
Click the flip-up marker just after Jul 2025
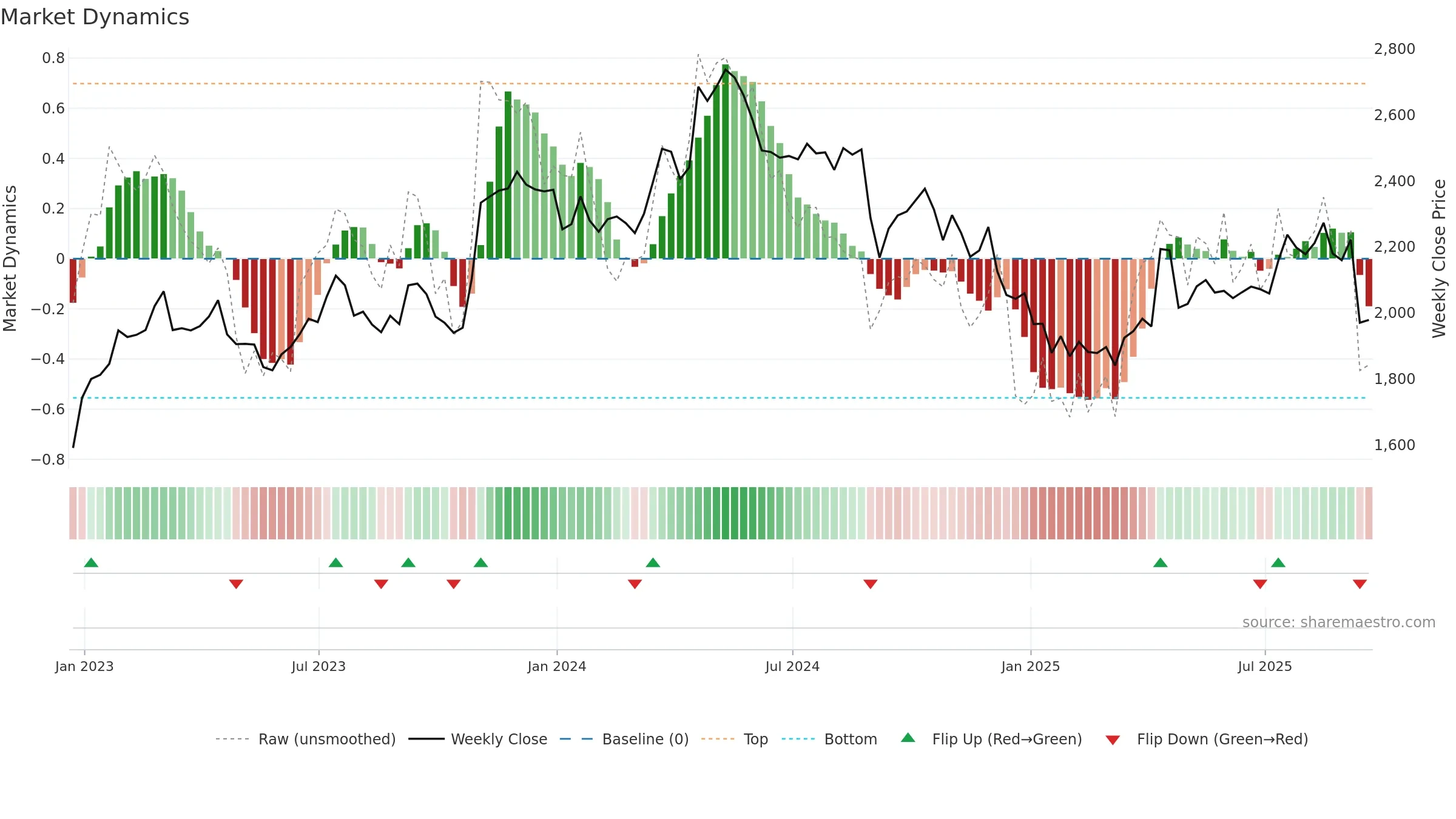1278,562
